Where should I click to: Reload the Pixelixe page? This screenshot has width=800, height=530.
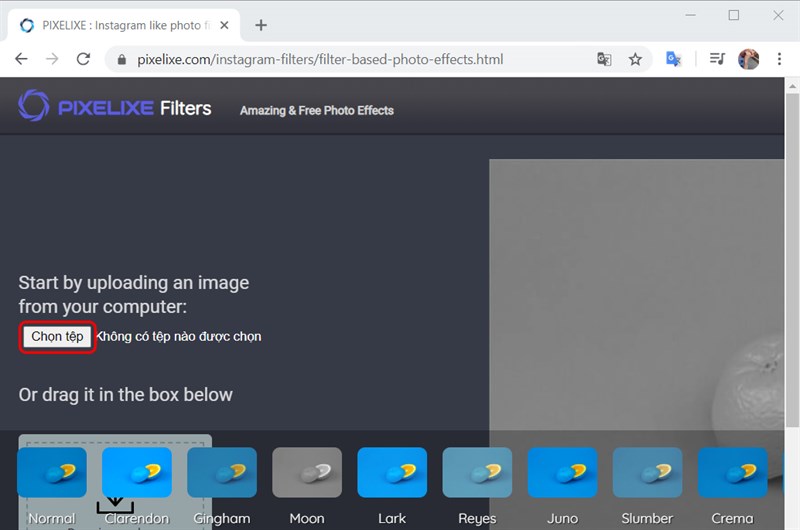pos(83,59)
